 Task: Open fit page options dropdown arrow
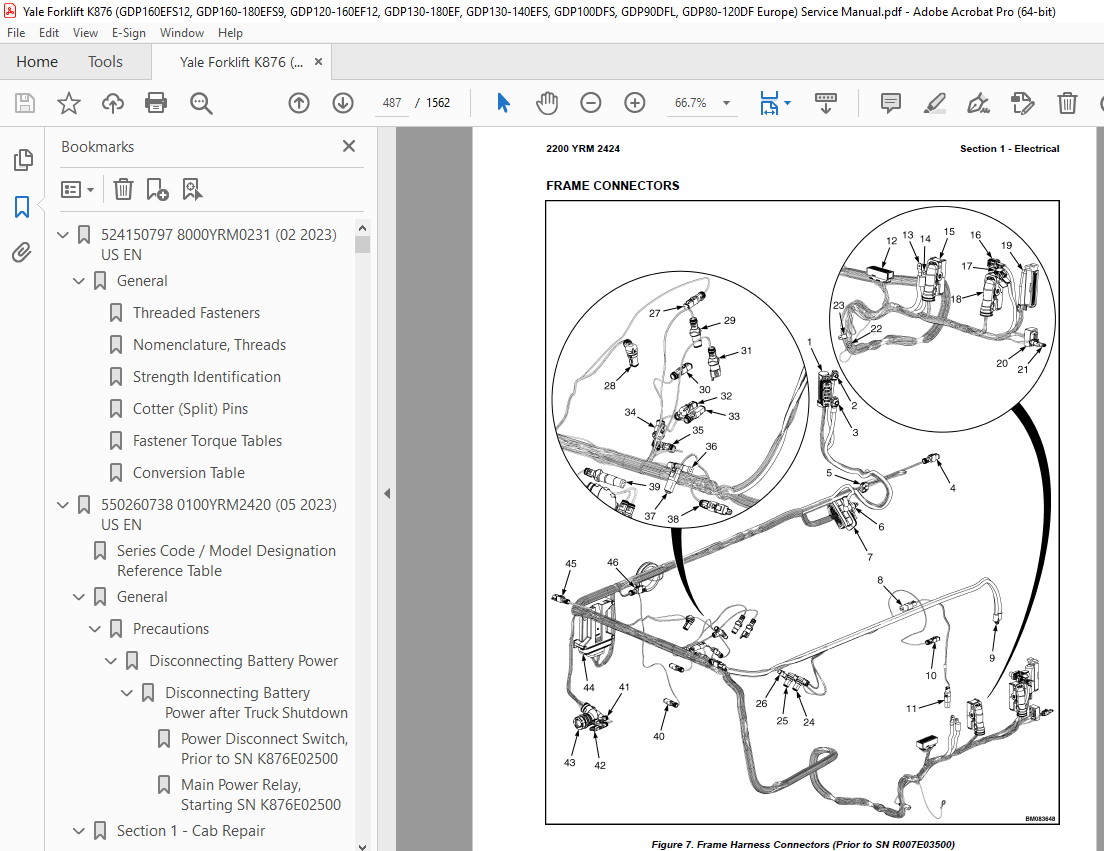click(787, 103)
